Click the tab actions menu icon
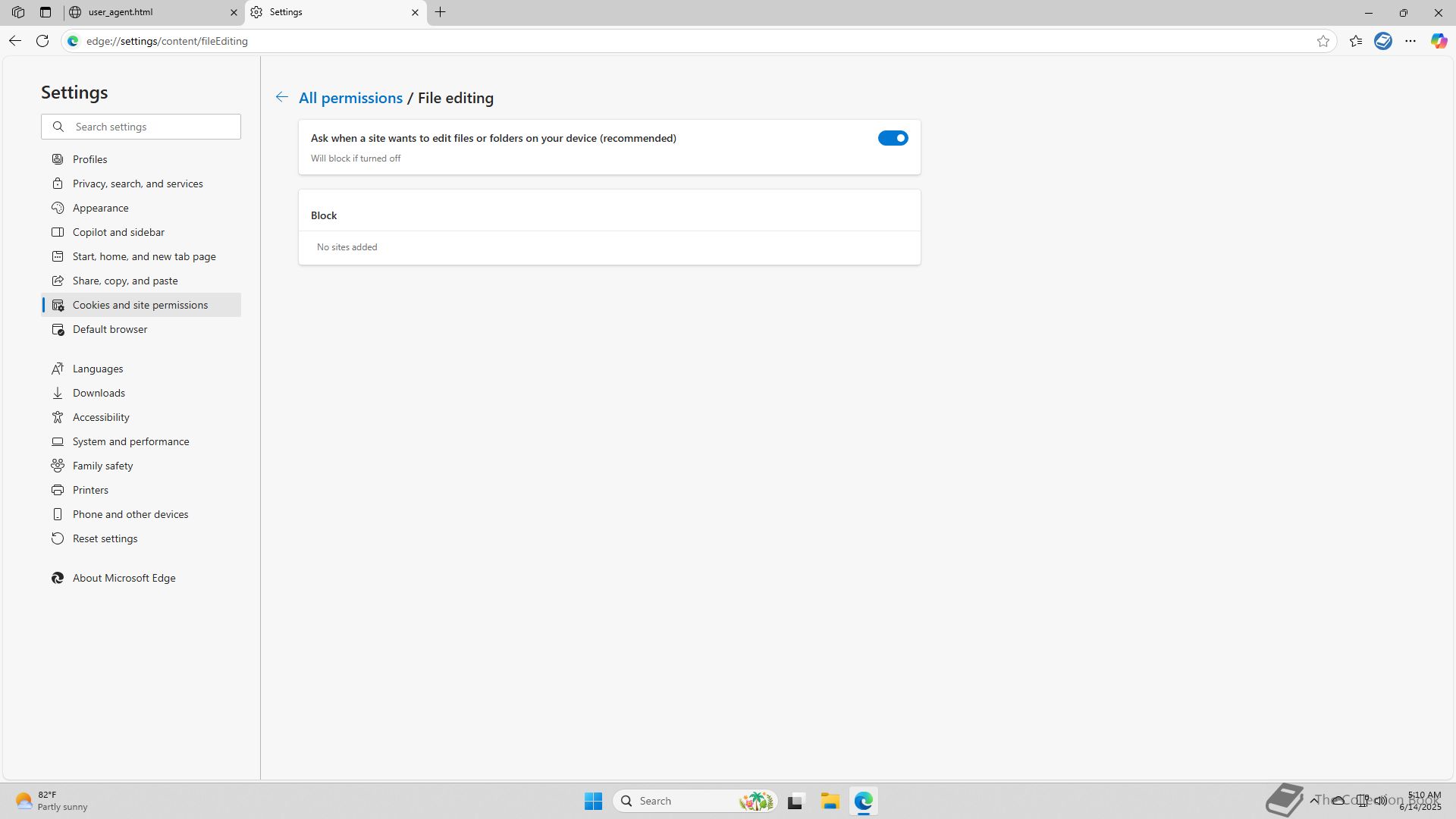1456x819 pixels. (x=45, y=12)
